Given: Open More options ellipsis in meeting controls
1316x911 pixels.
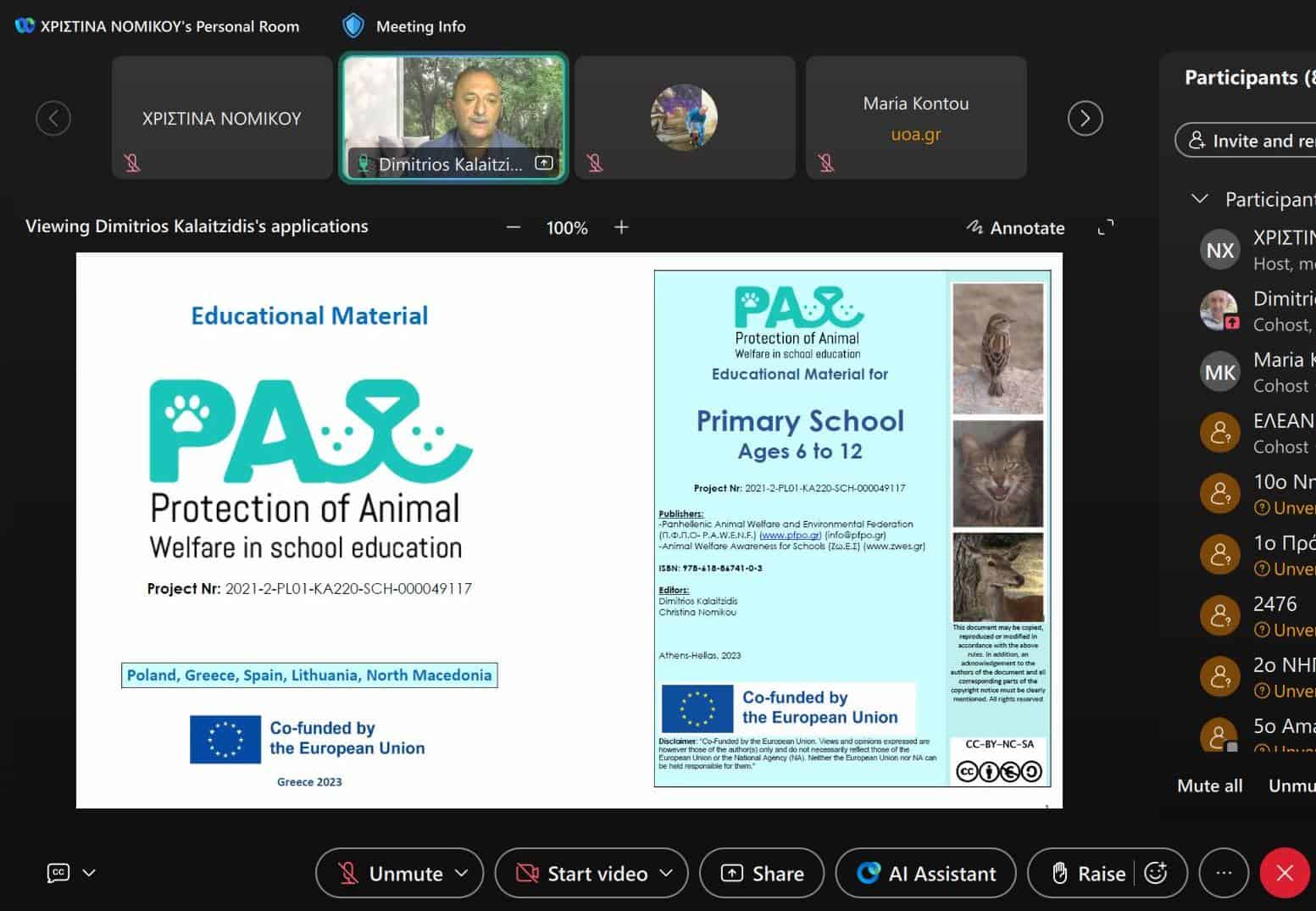Looking at the screenshot, I should click(x=1224, y=873).
